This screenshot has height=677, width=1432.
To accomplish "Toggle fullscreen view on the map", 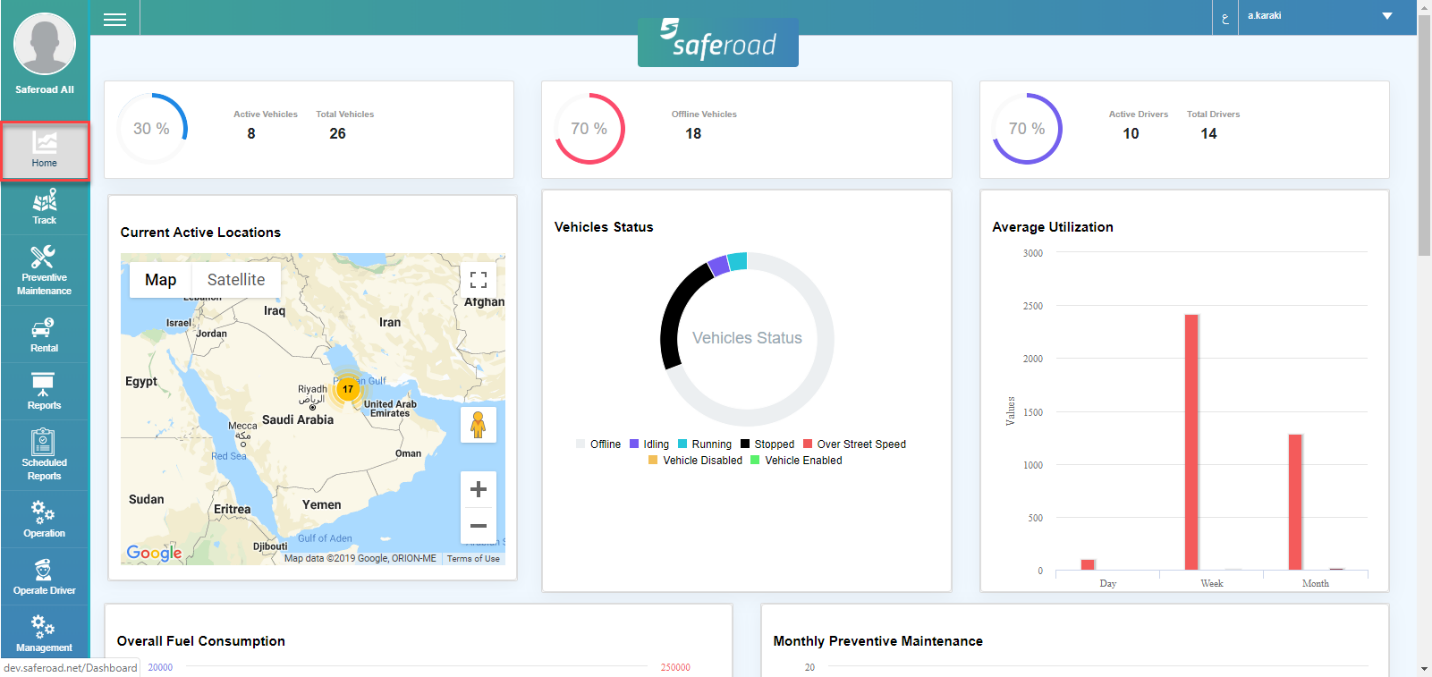I will point(478,280).
